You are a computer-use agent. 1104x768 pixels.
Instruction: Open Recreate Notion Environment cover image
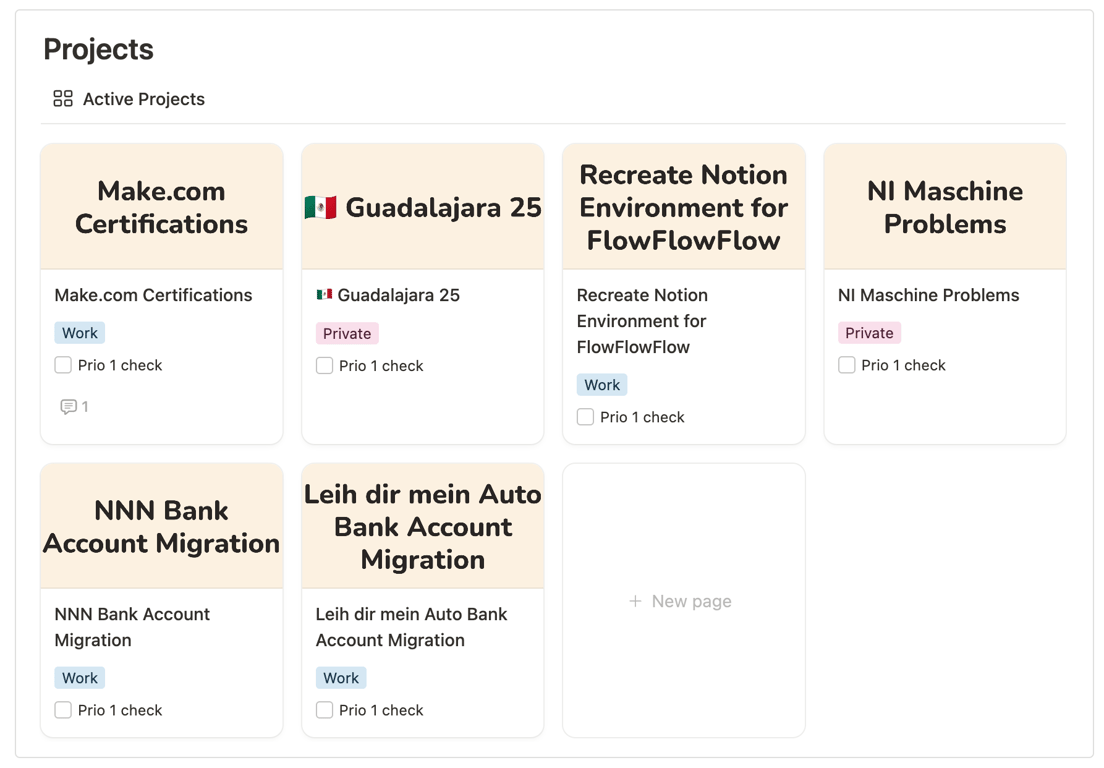(x=684, y=207)
